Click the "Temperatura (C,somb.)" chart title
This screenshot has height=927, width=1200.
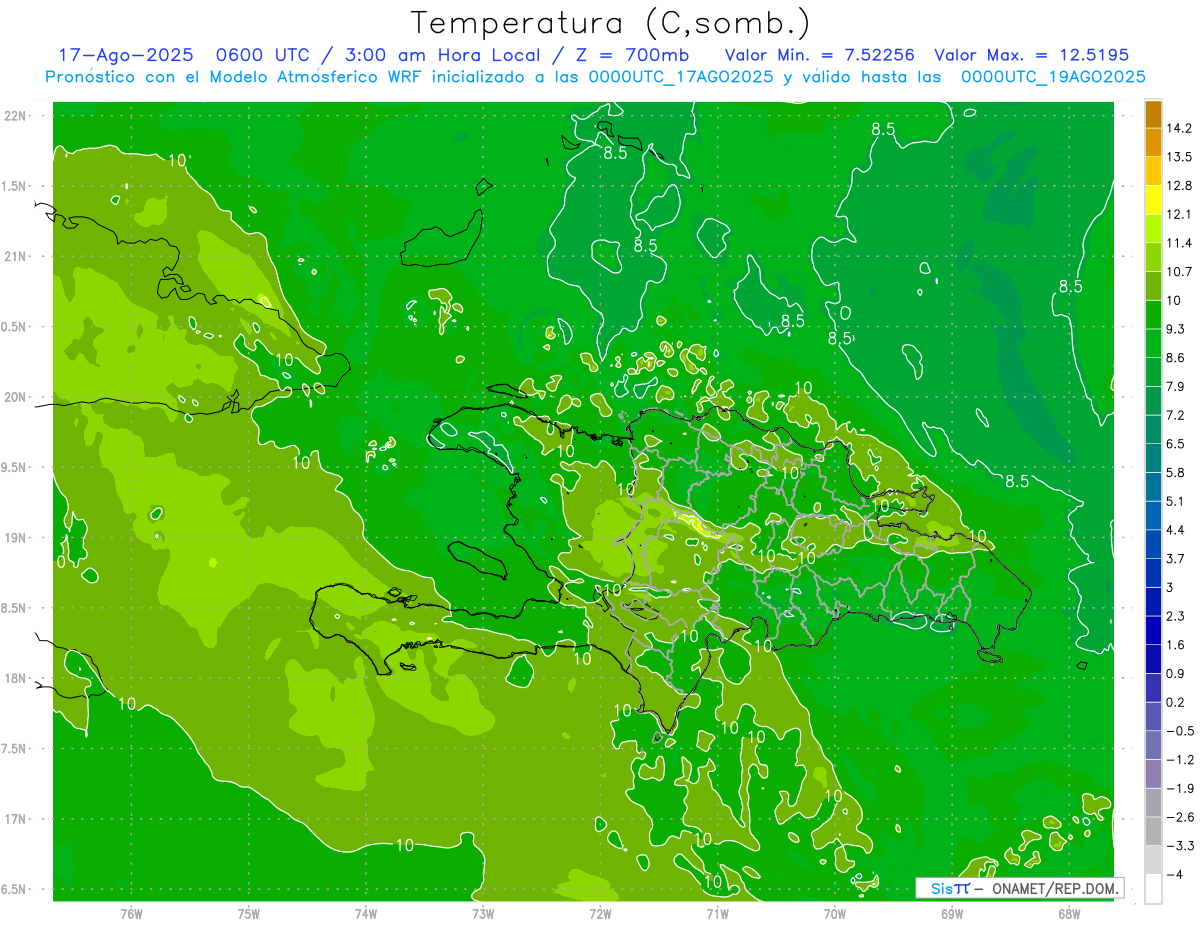pos(611,23)
